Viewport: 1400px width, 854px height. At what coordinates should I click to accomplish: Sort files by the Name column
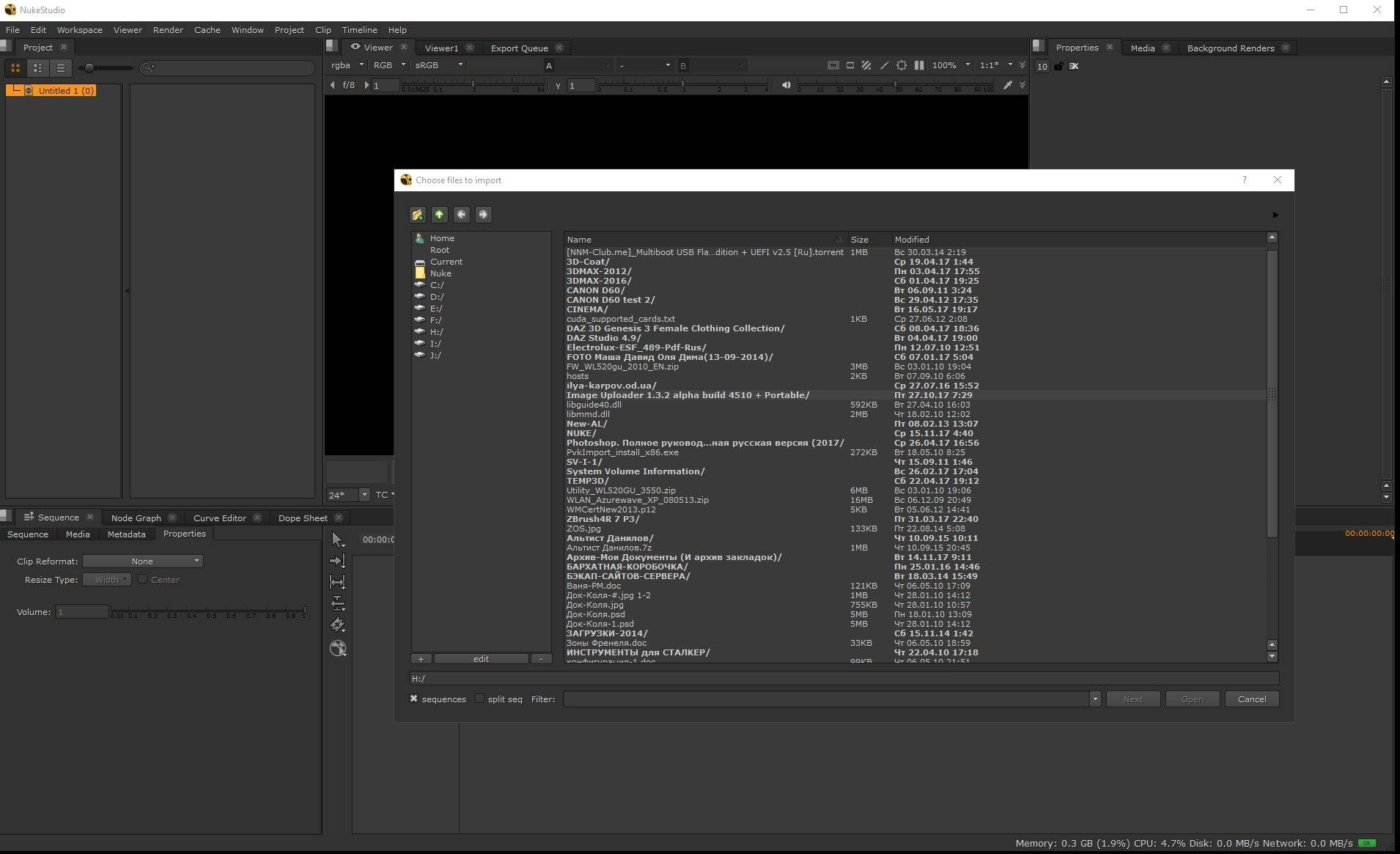[x=705, y=240]
